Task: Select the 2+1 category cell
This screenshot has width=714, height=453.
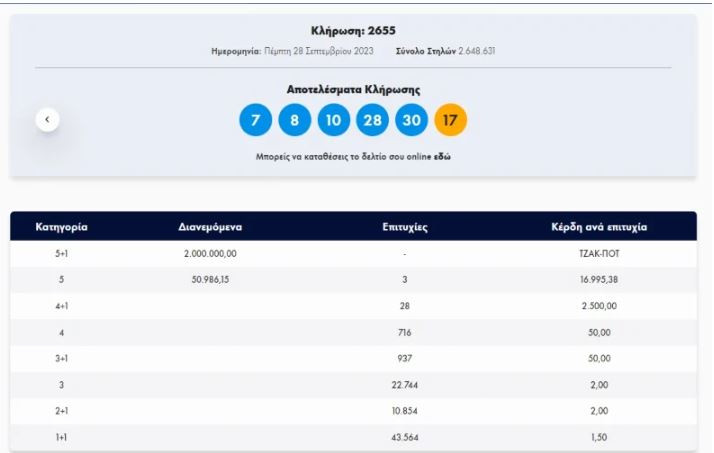Action: coord(61,411)
